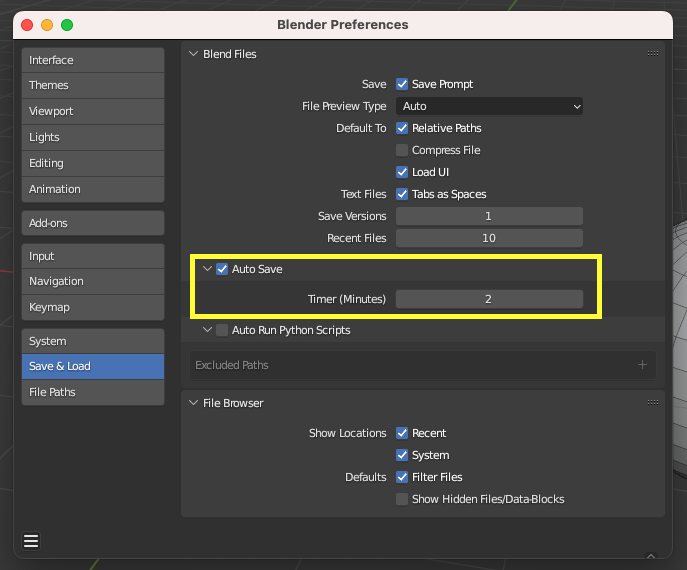Image resolution: width=687 pixels, height=570 pixels.
Task: Disable the Auto Save checkbox
Action: coord(222,269)
